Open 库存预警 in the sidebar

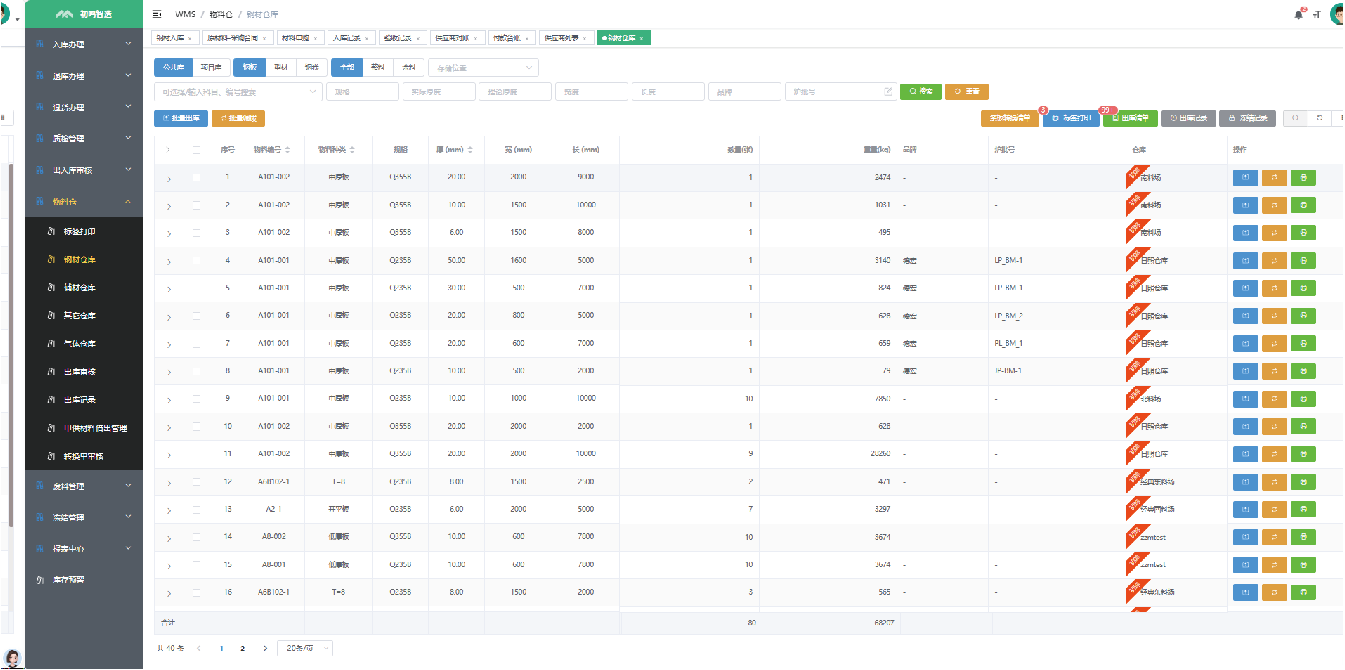click(x=84, y=580)
